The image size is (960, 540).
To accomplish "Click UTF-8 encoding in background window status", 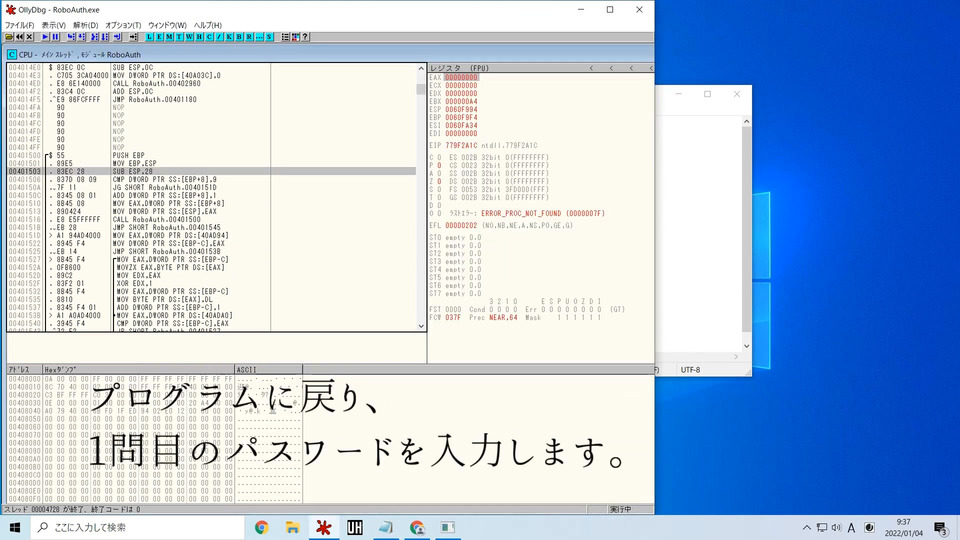I will tap(690, 370).
